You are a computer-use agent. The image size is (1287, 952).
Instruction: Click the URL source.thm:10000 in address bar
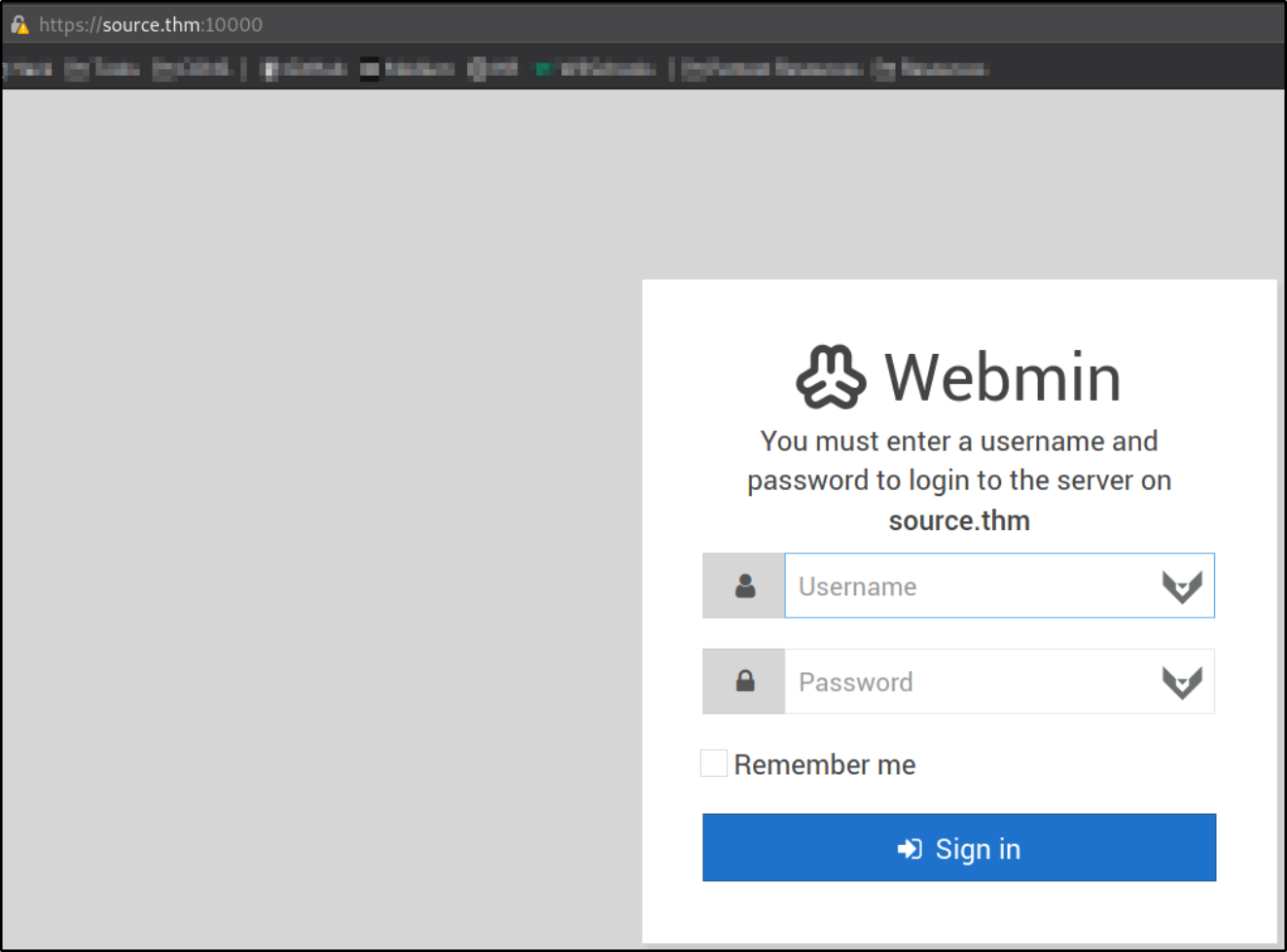point(151,24)
